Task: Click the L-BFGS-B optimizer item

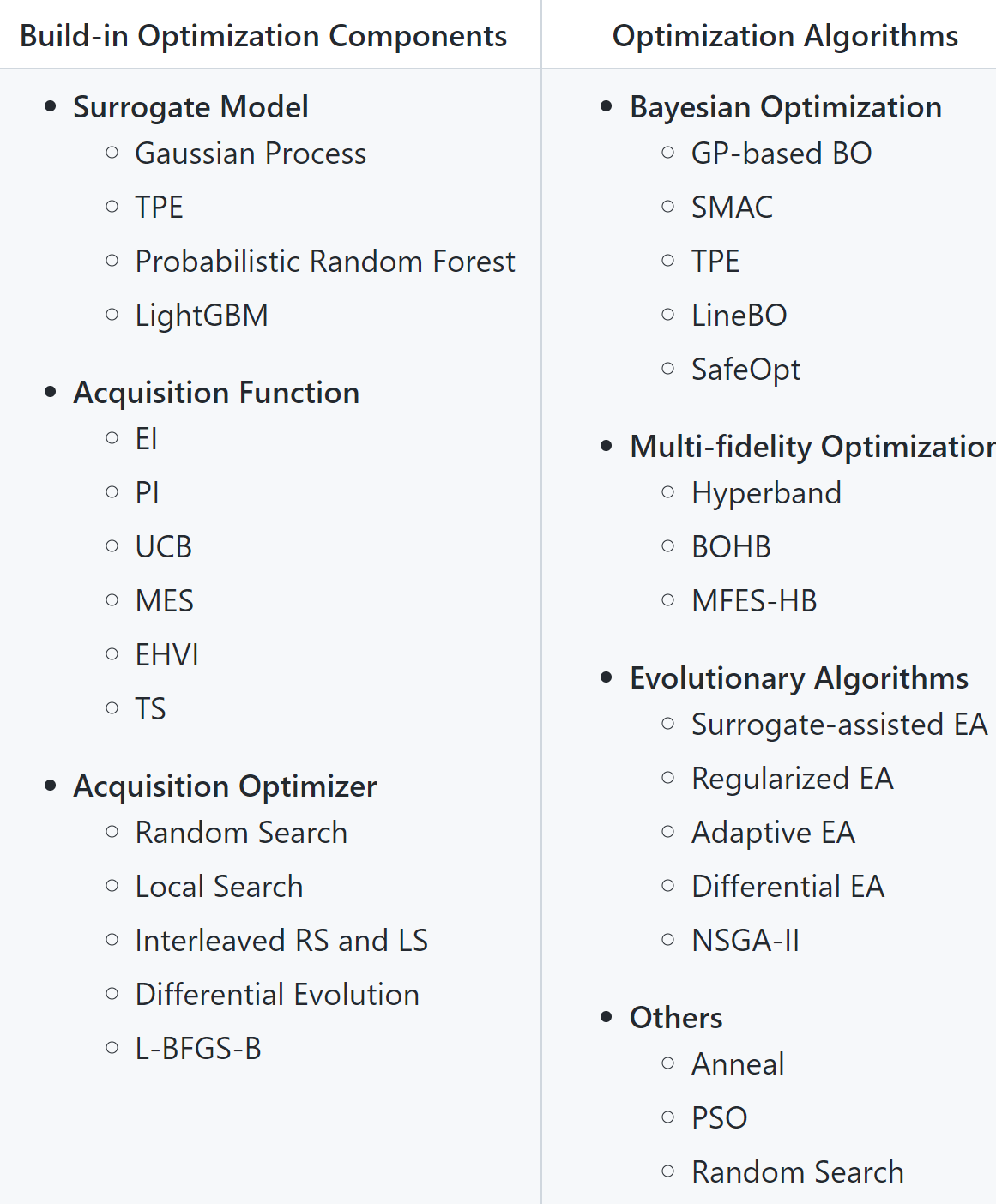Action: 198,1049
